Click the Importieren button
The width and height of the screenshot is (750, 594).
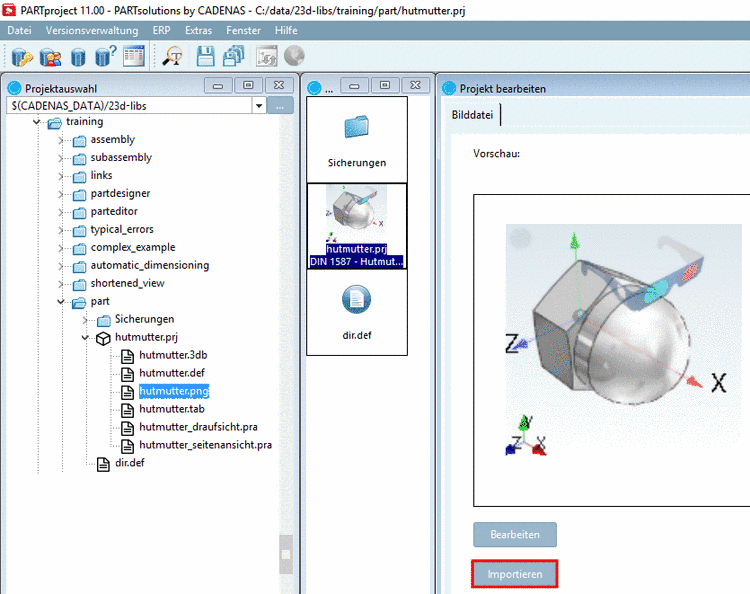[515, 574]
